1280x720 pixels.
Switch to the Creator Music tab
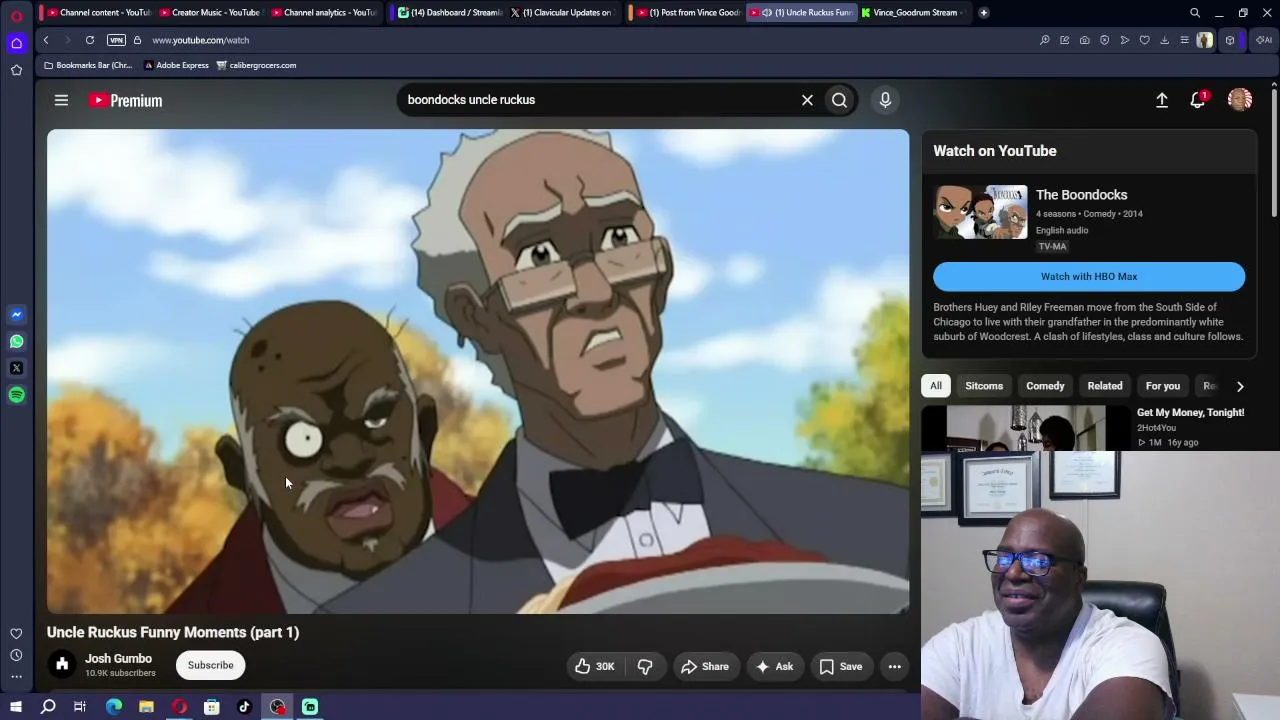[210, 13]
